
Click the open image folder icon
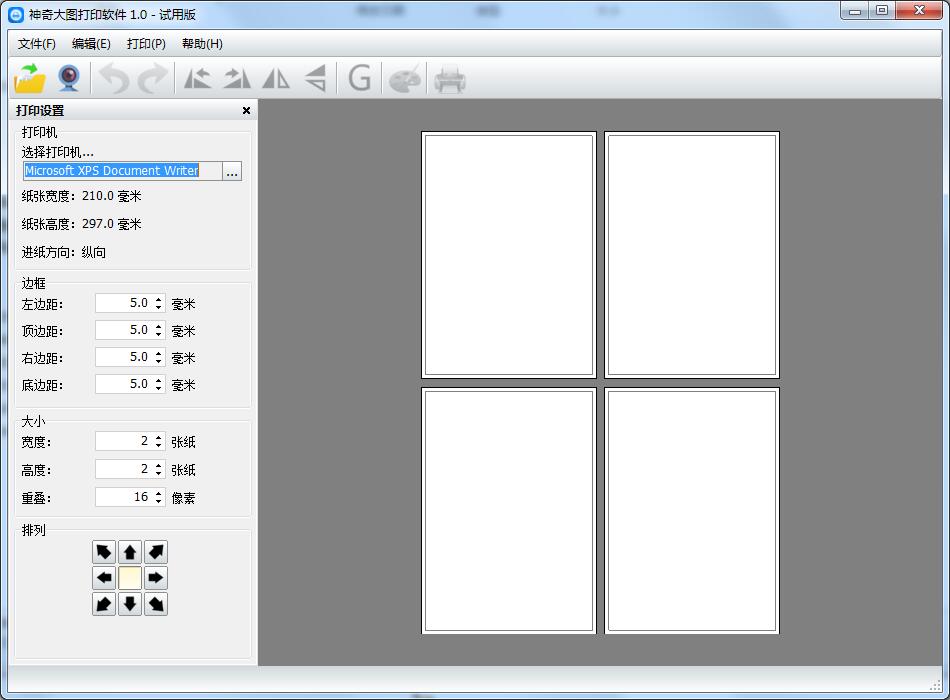(30, 78)
